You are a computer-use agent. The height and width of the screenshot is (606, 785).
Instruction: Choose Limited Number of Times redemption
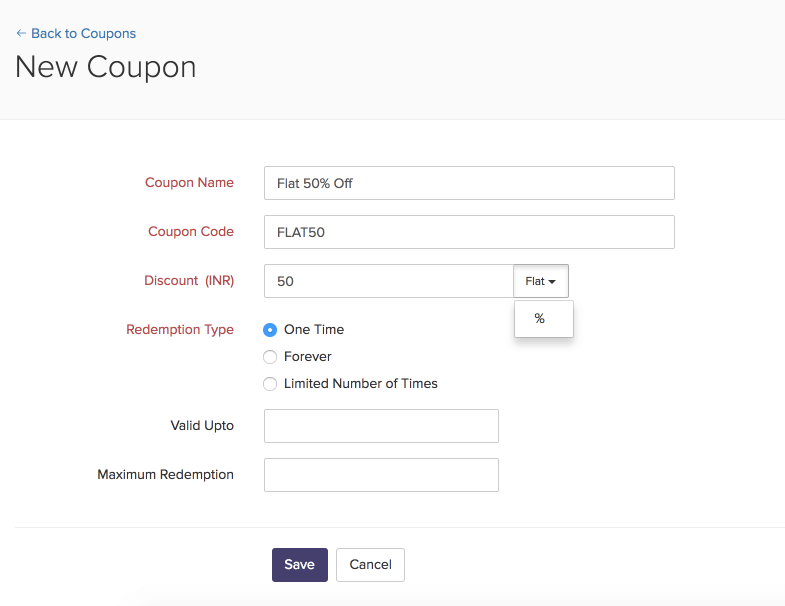pyautogui.click(x=270, y=383)
